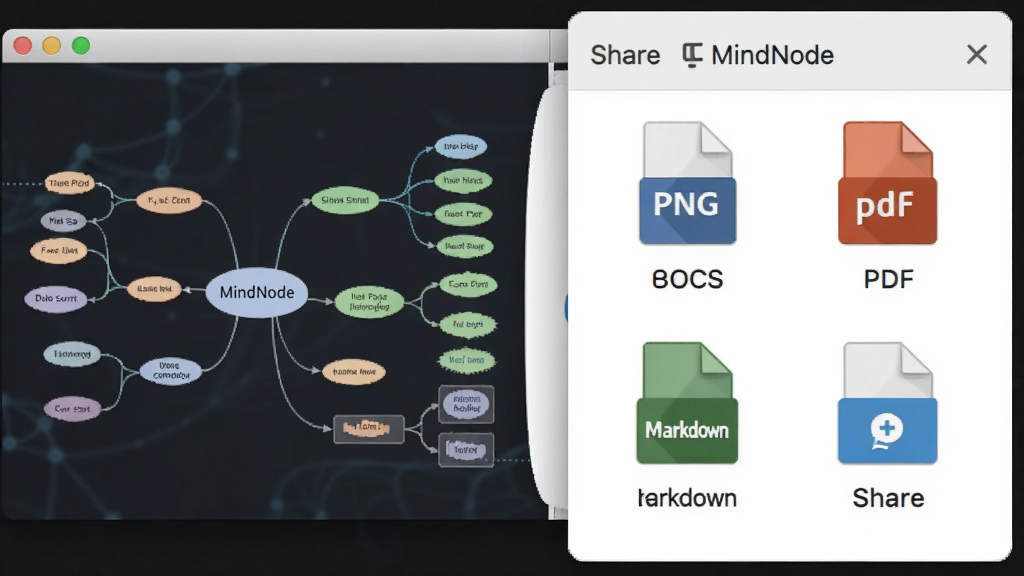
Task: Click the Share label under blue icon
Action: (x=888, y=498)
